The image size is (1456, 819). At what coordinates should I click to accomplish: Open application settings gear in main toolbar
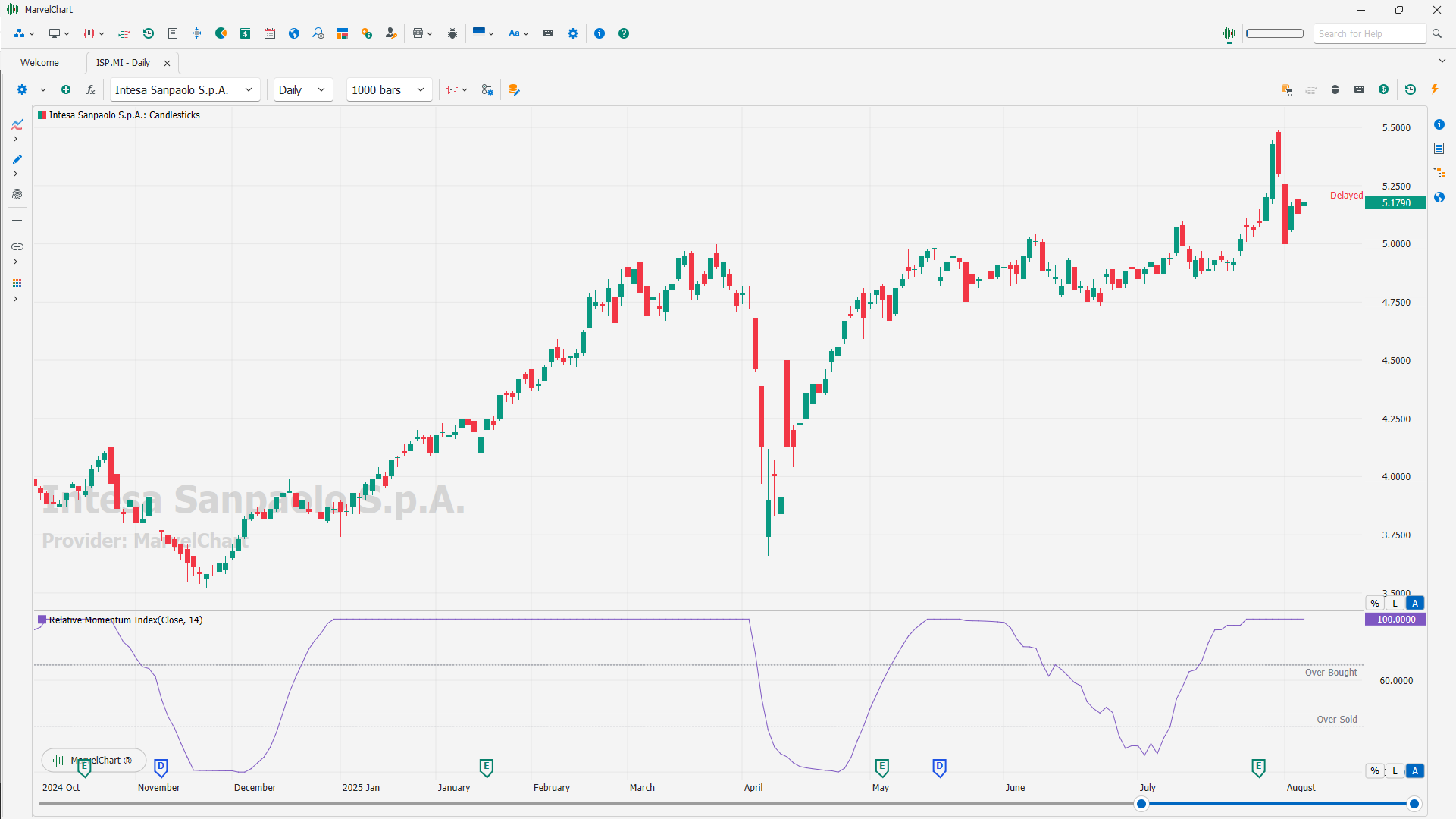[x=573, y=33]
